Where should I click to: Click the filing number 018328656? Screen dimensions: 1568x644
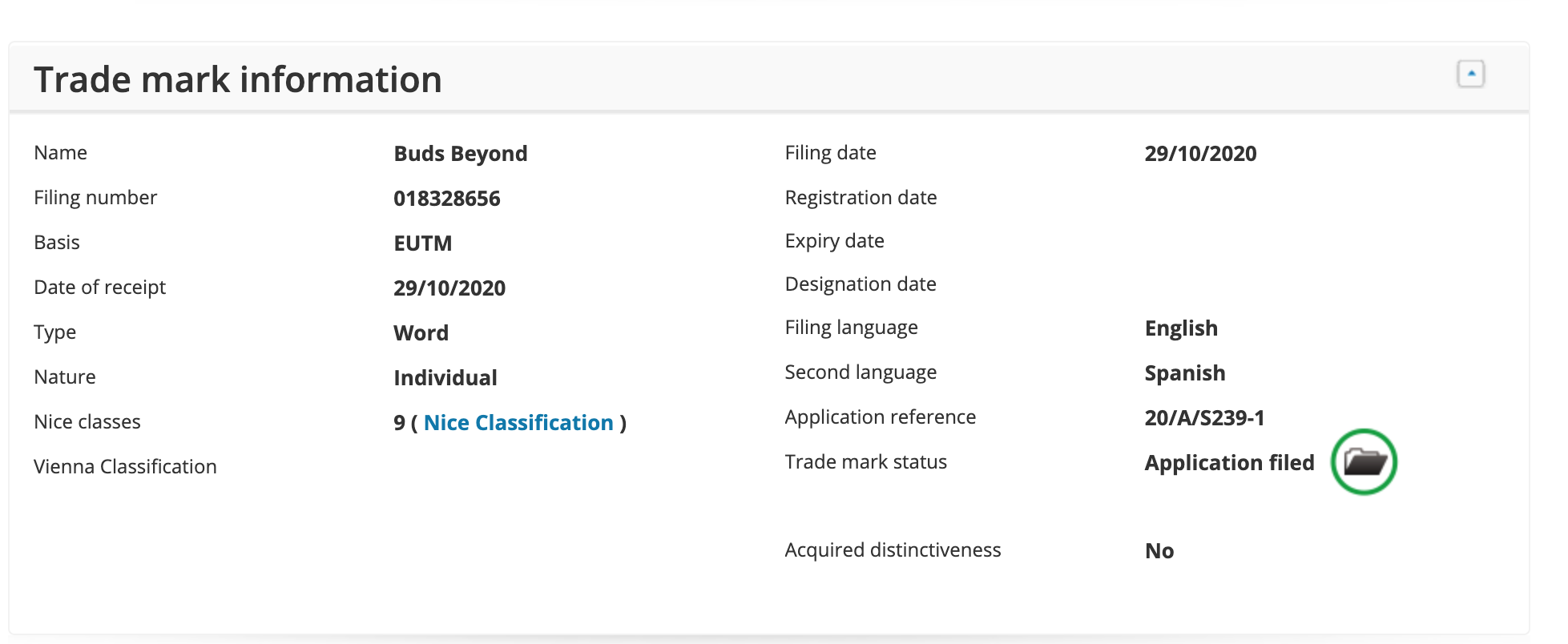click(446, 198)
